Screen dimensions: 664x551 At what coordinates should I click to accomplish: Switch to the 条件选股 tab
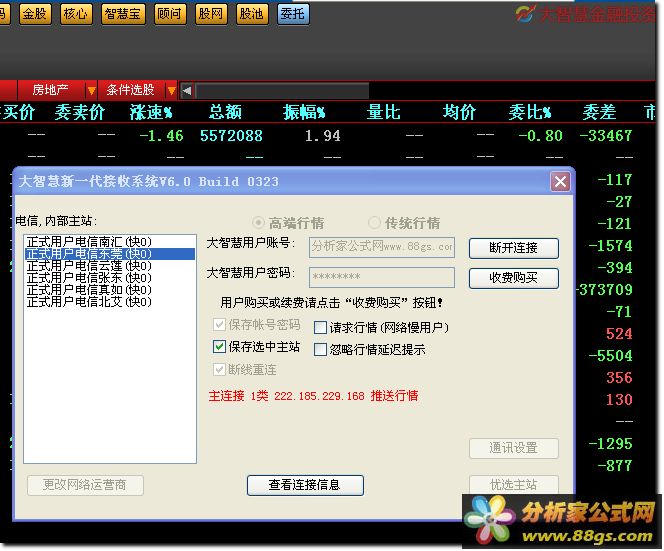click(x=131, y=90)
